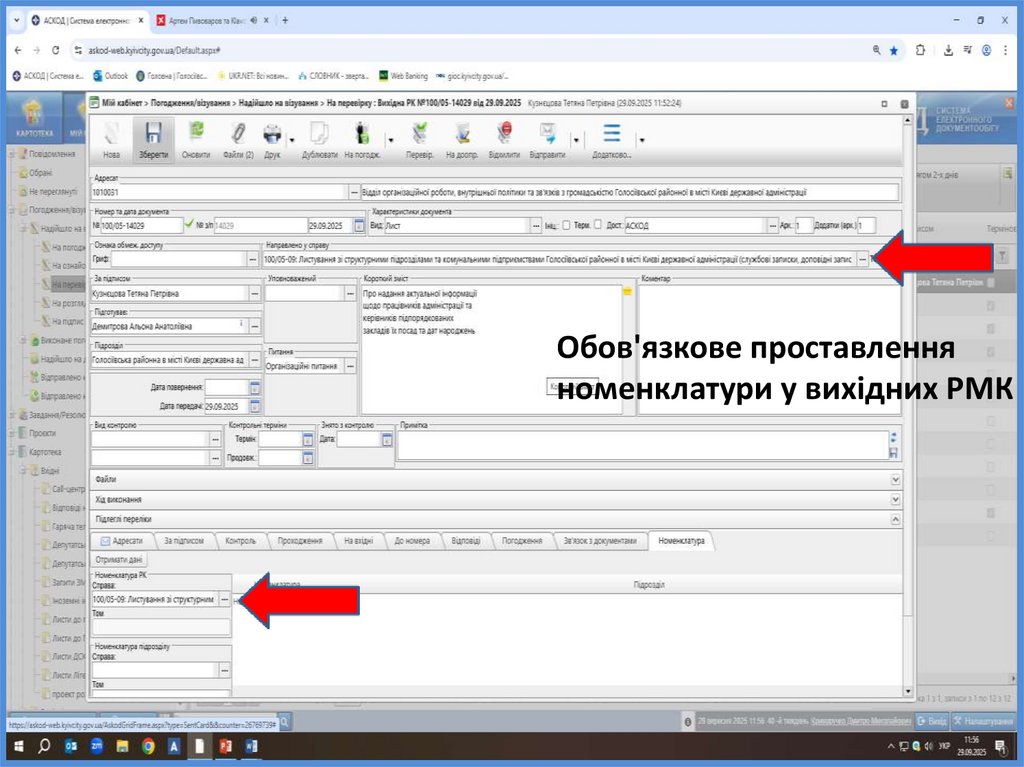Open За підписом person selector
The height and width of the screenshot is (767, 1024).
coord(255,294)
